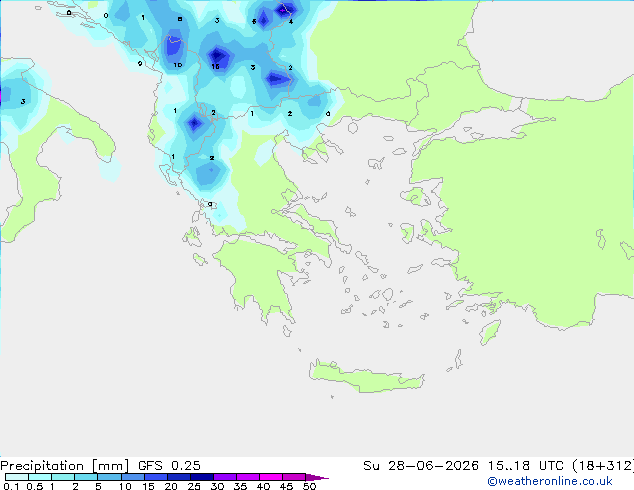Click the 0.5–1 mm legend color swatch
This screenshot has width=634, height=490.
coord(40,477)
